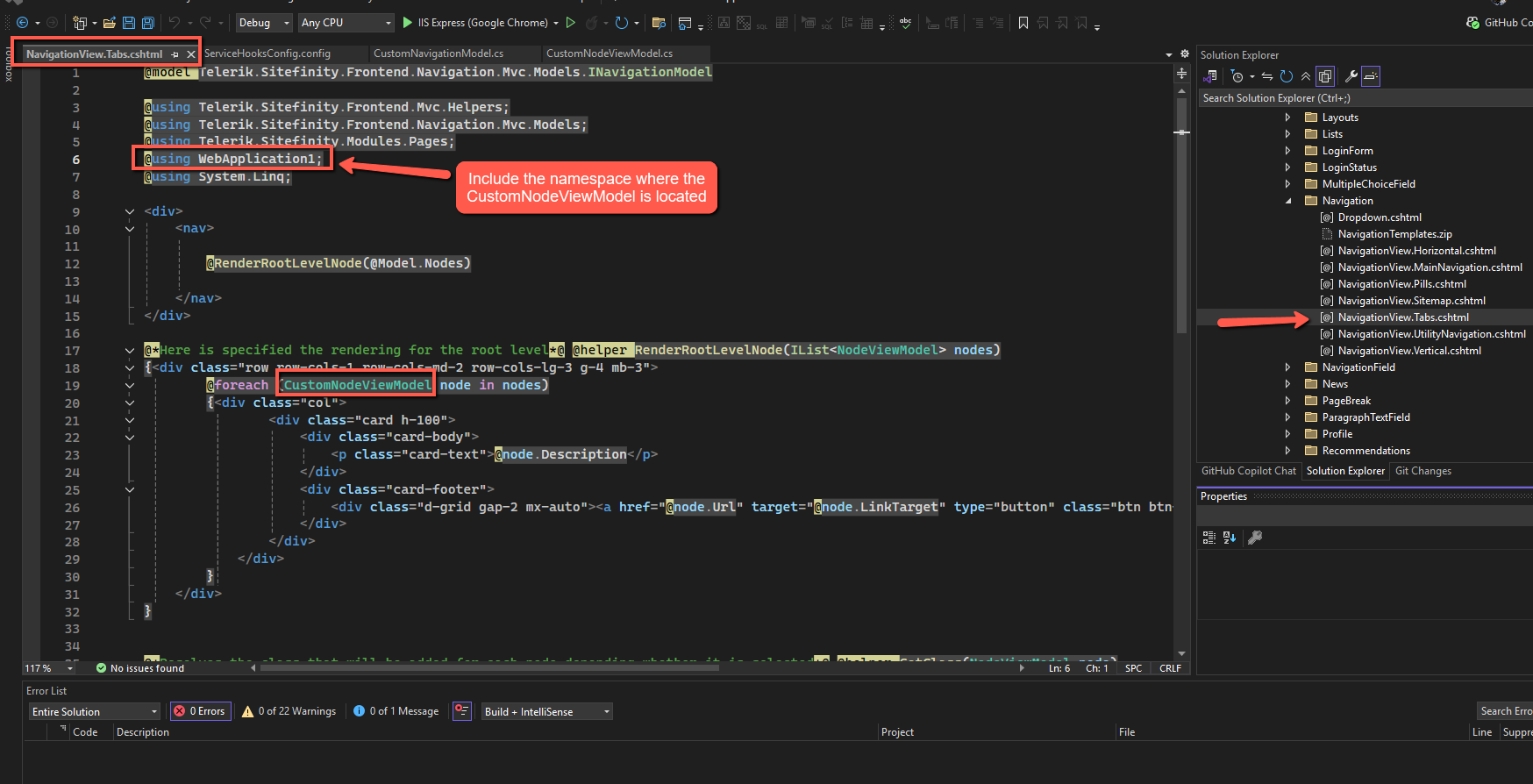Open the 117 % zoom level dropdown
The image size is (1533, 784).
pyautogui.click(x=49, y=668)
